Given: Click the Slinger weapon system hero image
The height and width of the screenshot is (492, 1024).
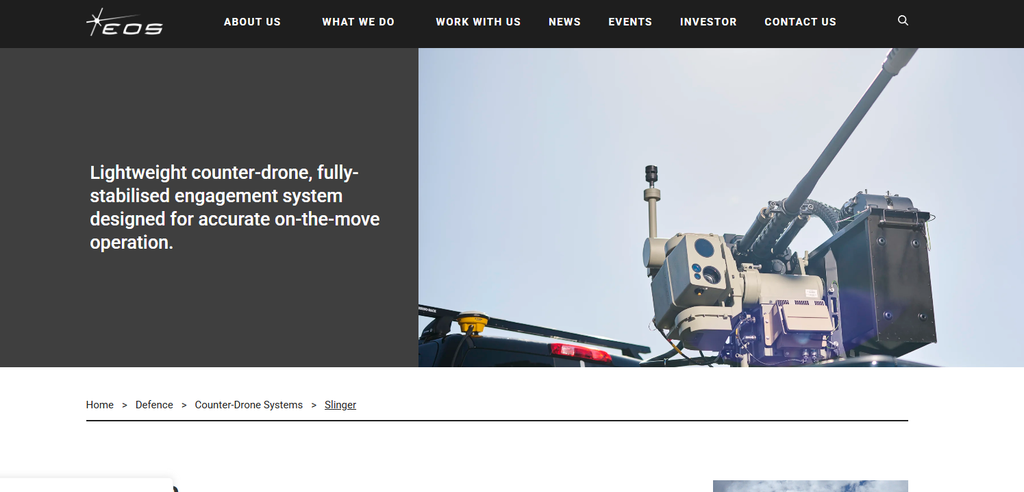Looking at the screenshot, I should pos(721,207).
